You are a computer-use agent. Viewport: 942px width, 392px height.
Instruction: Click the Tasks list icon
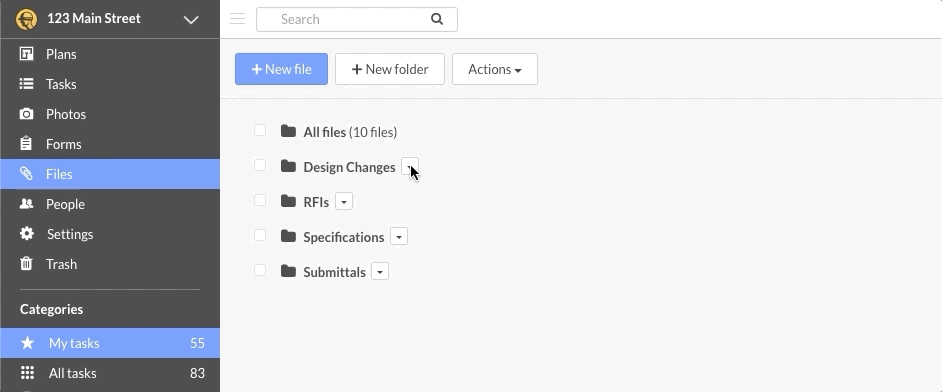26,84
